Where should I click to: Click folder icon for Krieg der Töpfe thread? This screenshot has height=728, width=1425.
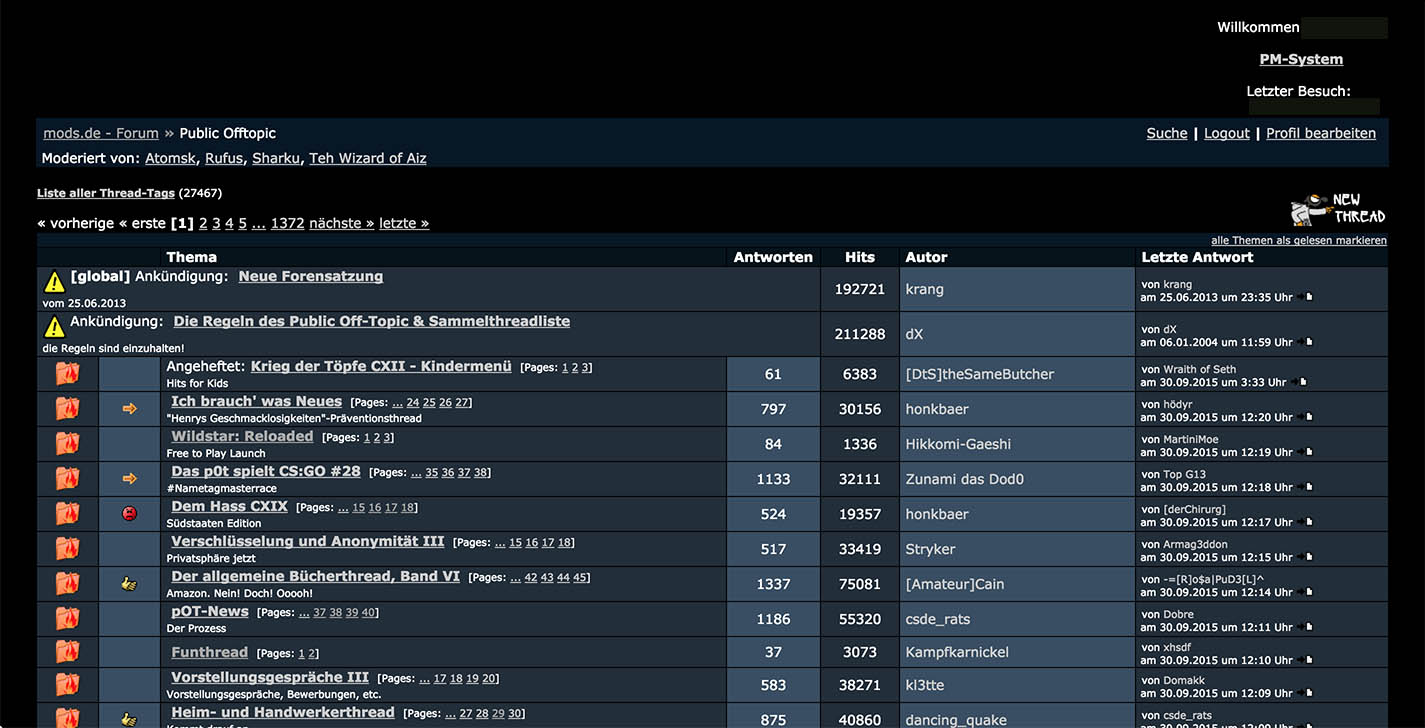click(x=67, y=374)
